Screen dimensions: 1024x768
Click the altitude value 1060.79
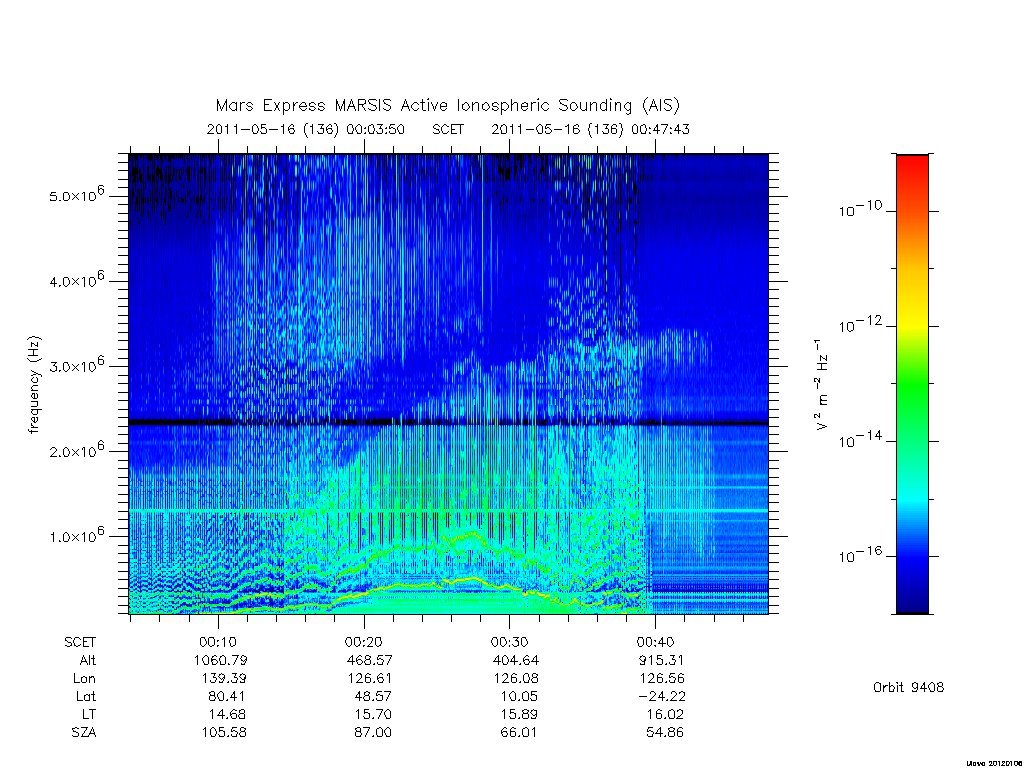pyautogui.click(x=221, y=660)
